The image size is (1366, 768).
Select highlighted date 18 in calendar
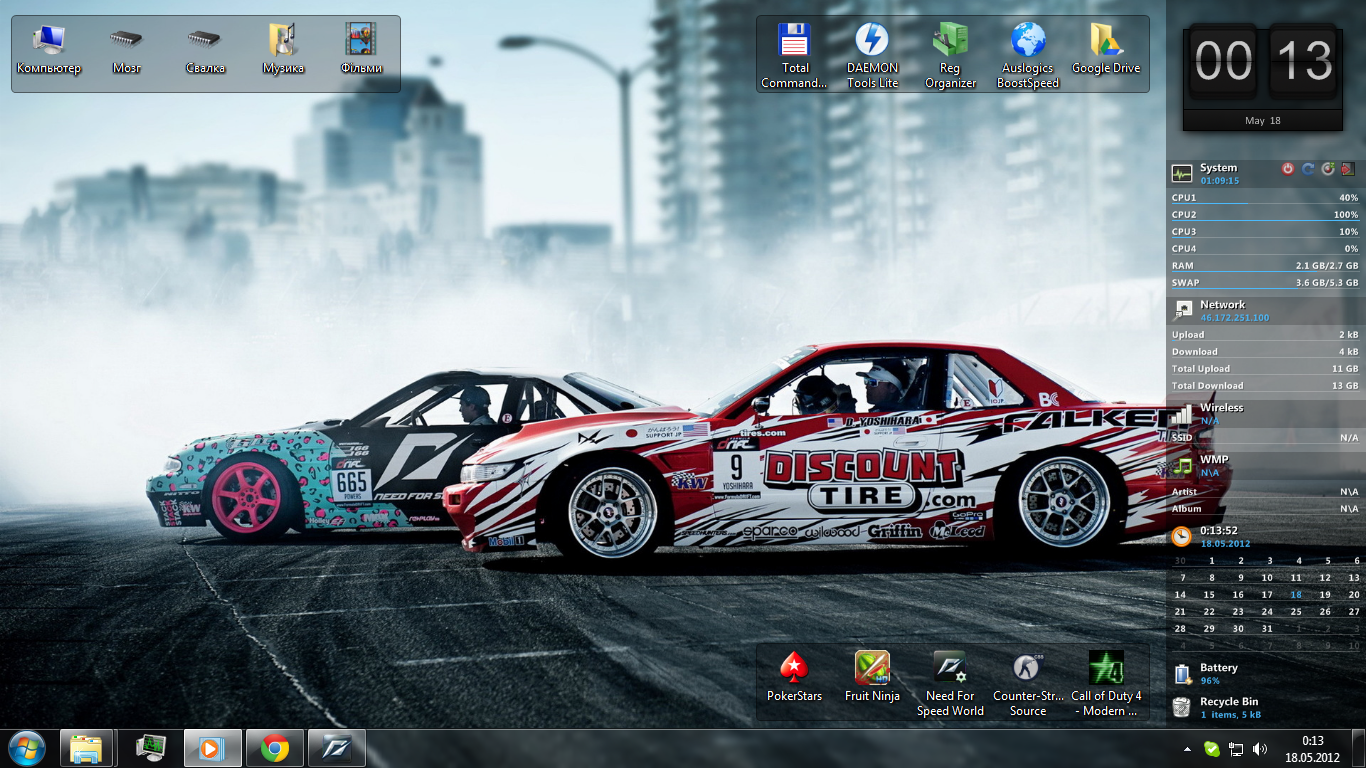pyautogui.click(x=1296, y=595)
